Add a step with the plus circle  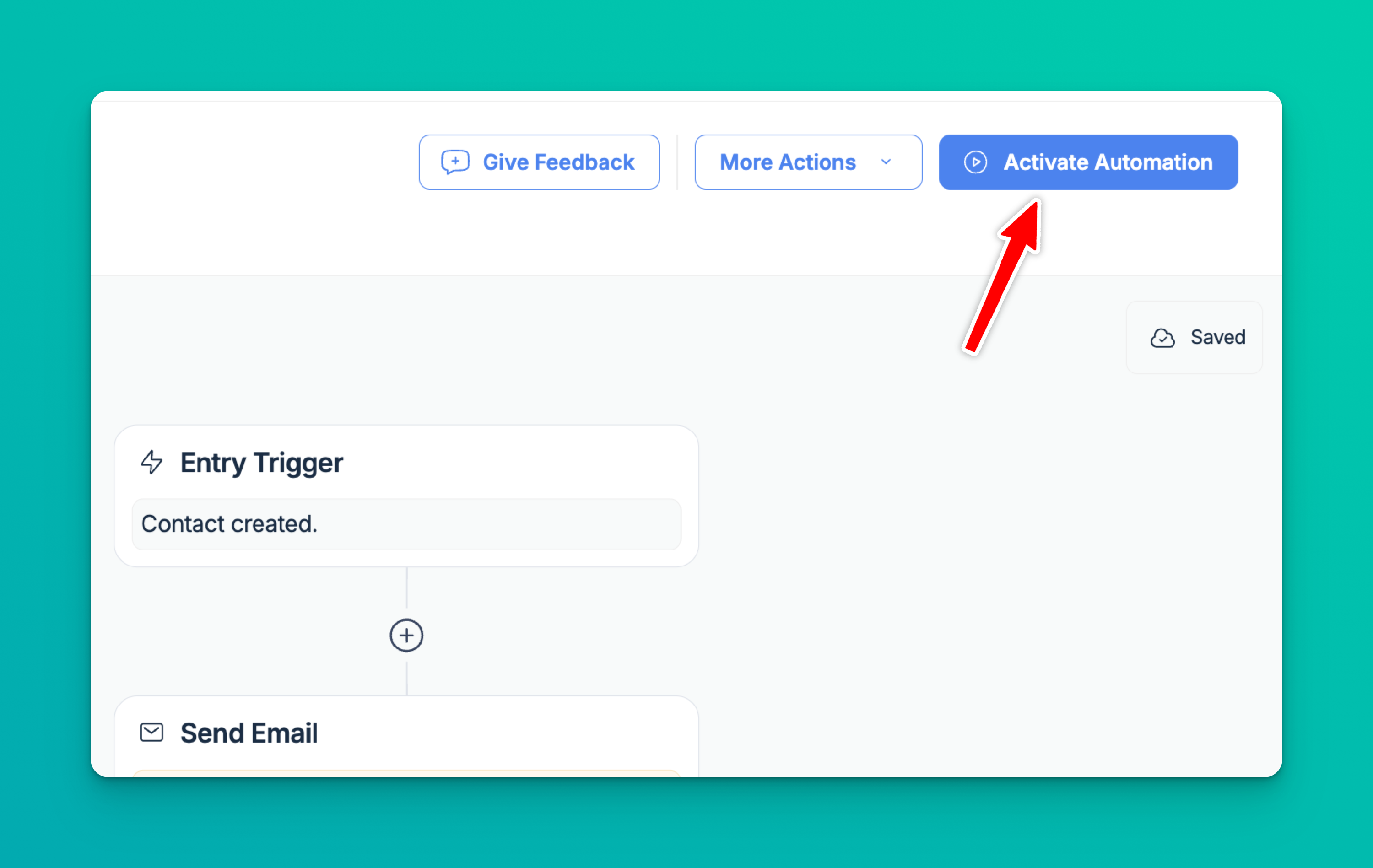point(406,636)
